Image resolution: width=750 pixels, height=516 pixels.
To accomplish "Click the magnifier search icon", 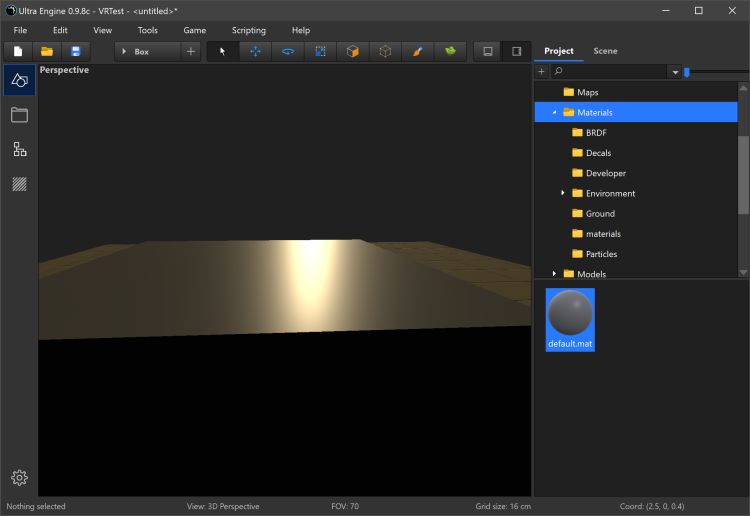I will [558, 71].
